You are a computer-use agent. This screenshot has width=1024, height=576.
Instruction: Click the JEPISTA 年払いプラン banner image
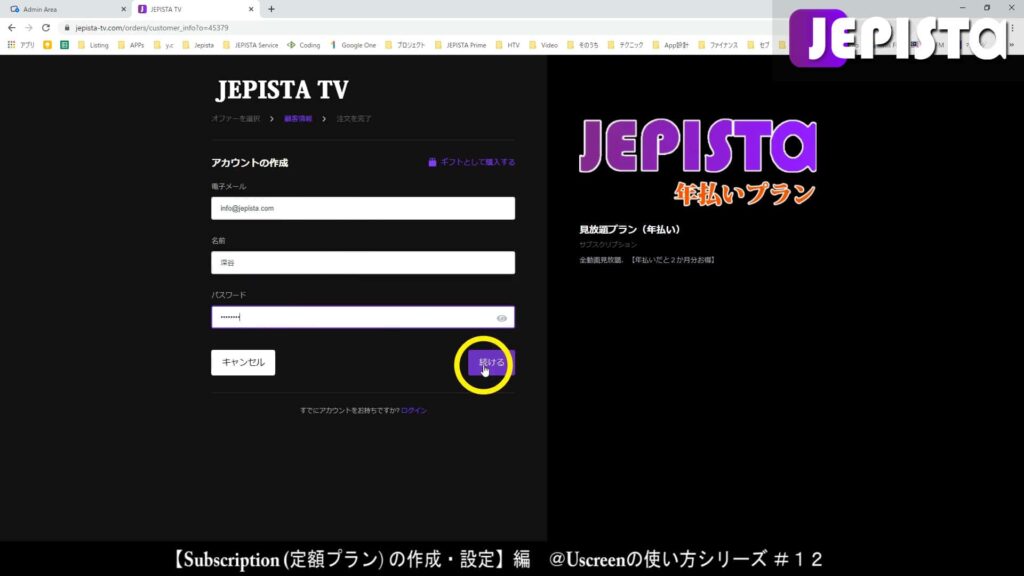tap(698, 163)
